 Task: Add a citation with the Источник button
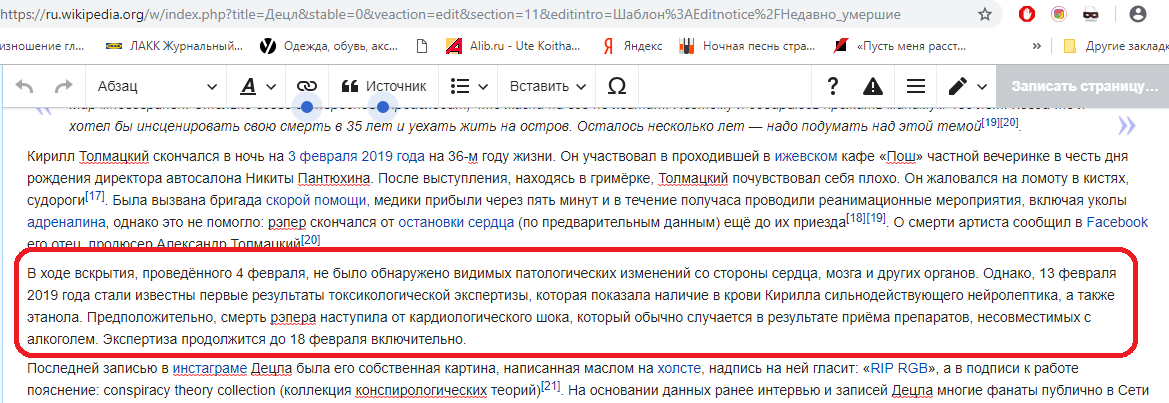click(x=383, y=86)
